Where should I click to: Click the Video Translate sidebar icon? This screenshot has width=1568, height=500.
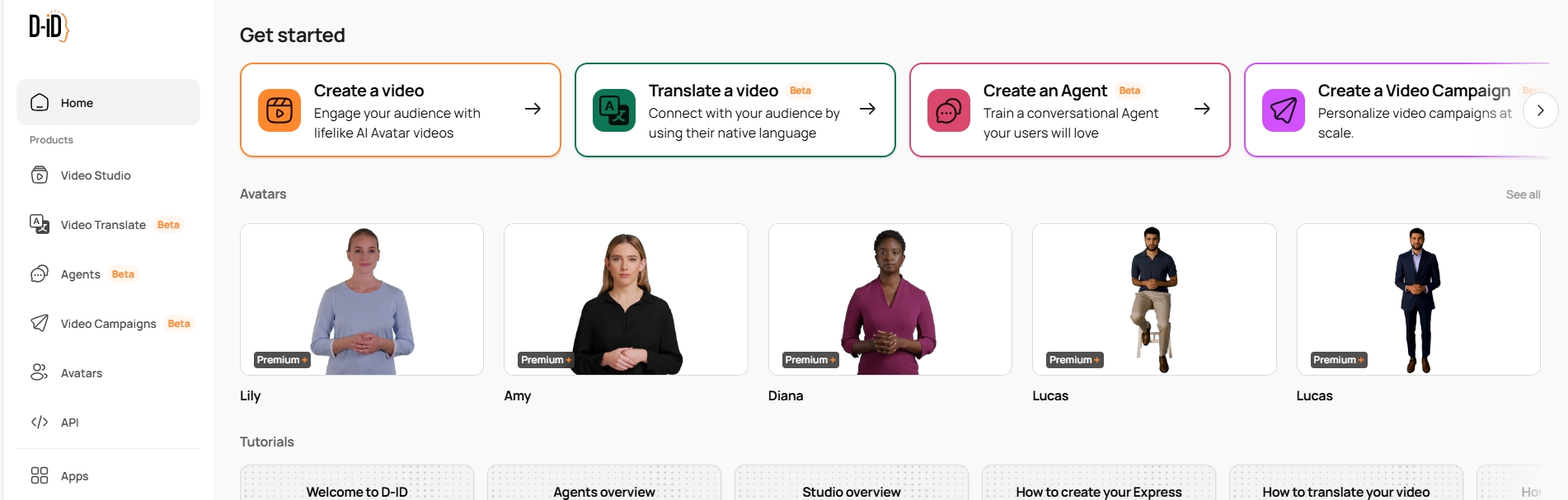click(40, 224)
